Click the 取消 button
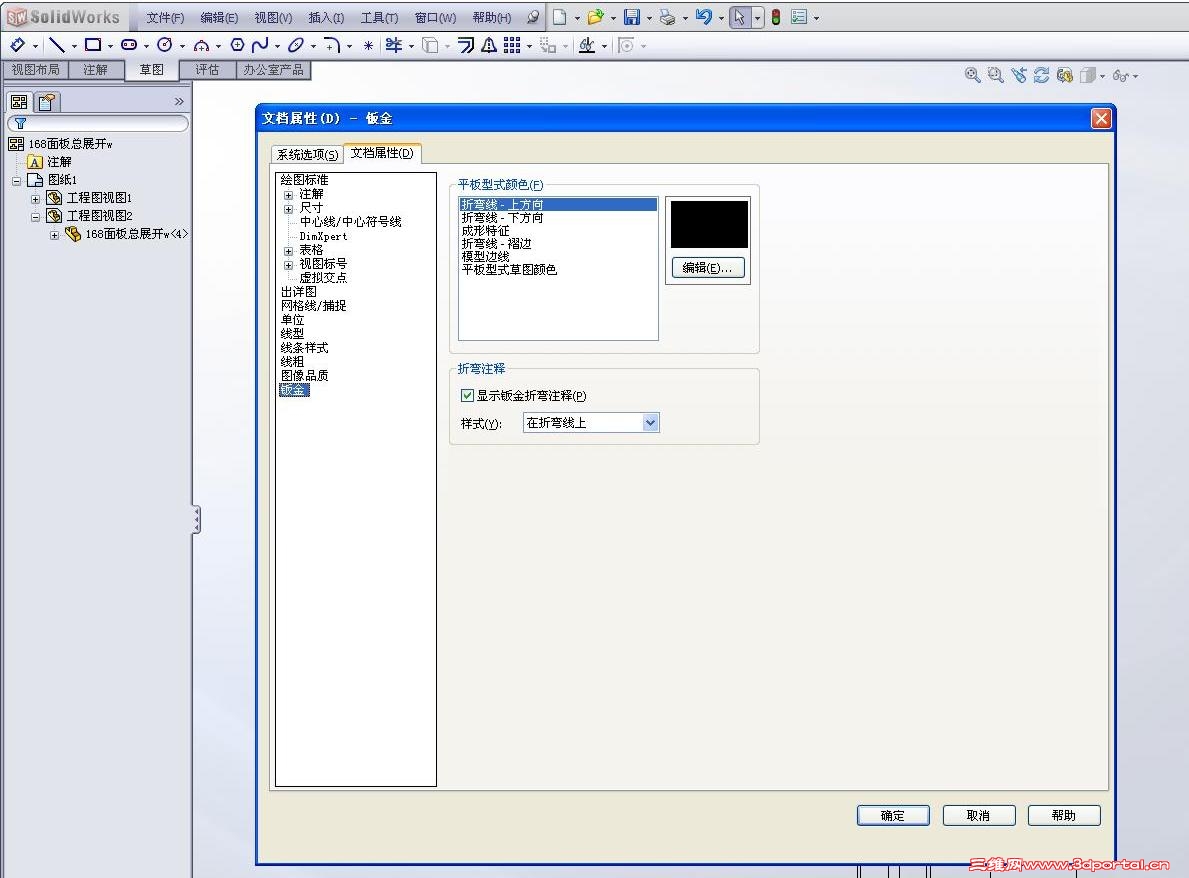 pos(978,815)
